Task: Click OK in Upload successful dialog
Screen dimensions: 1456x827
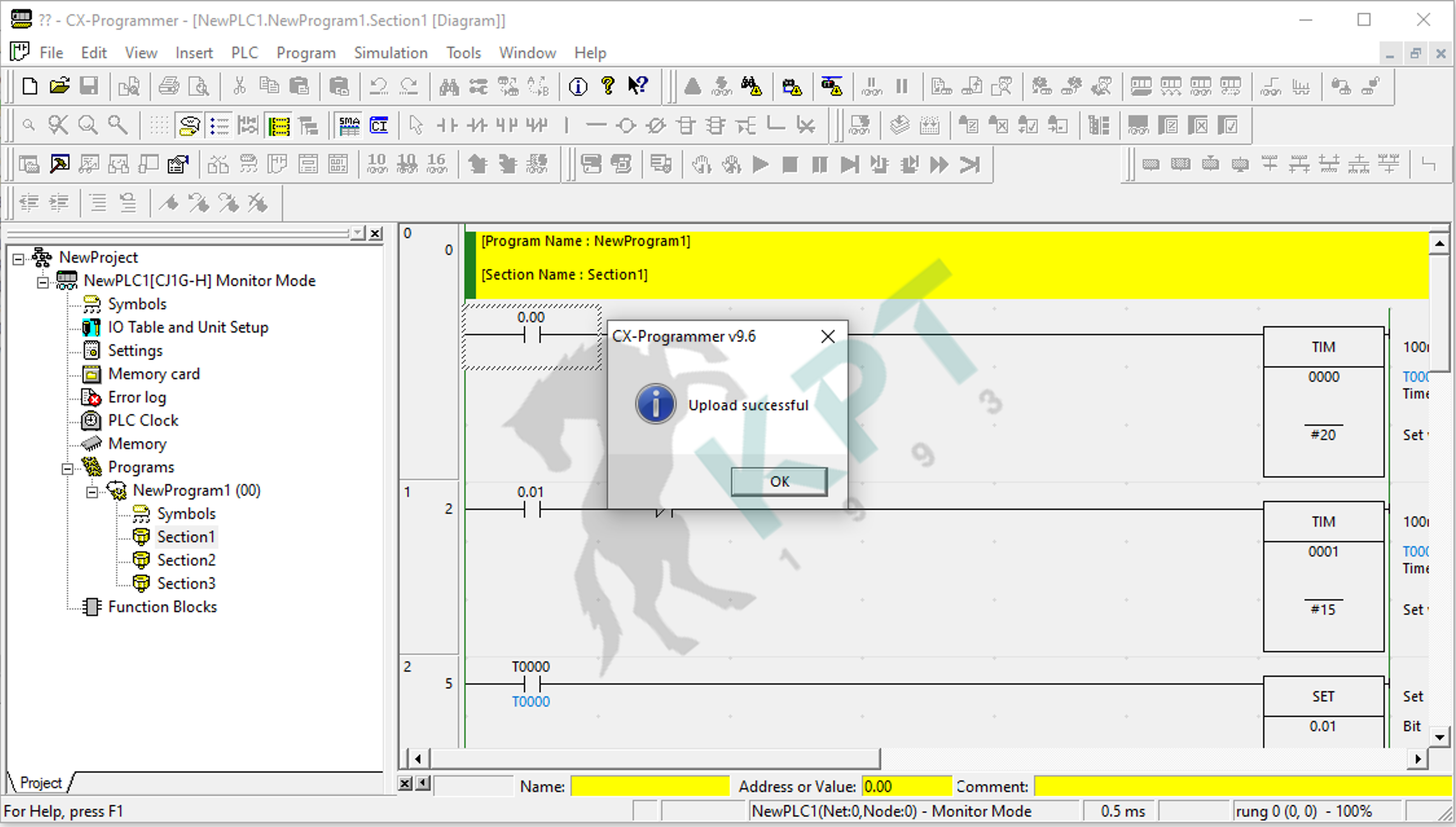Action: coord(779,481)
